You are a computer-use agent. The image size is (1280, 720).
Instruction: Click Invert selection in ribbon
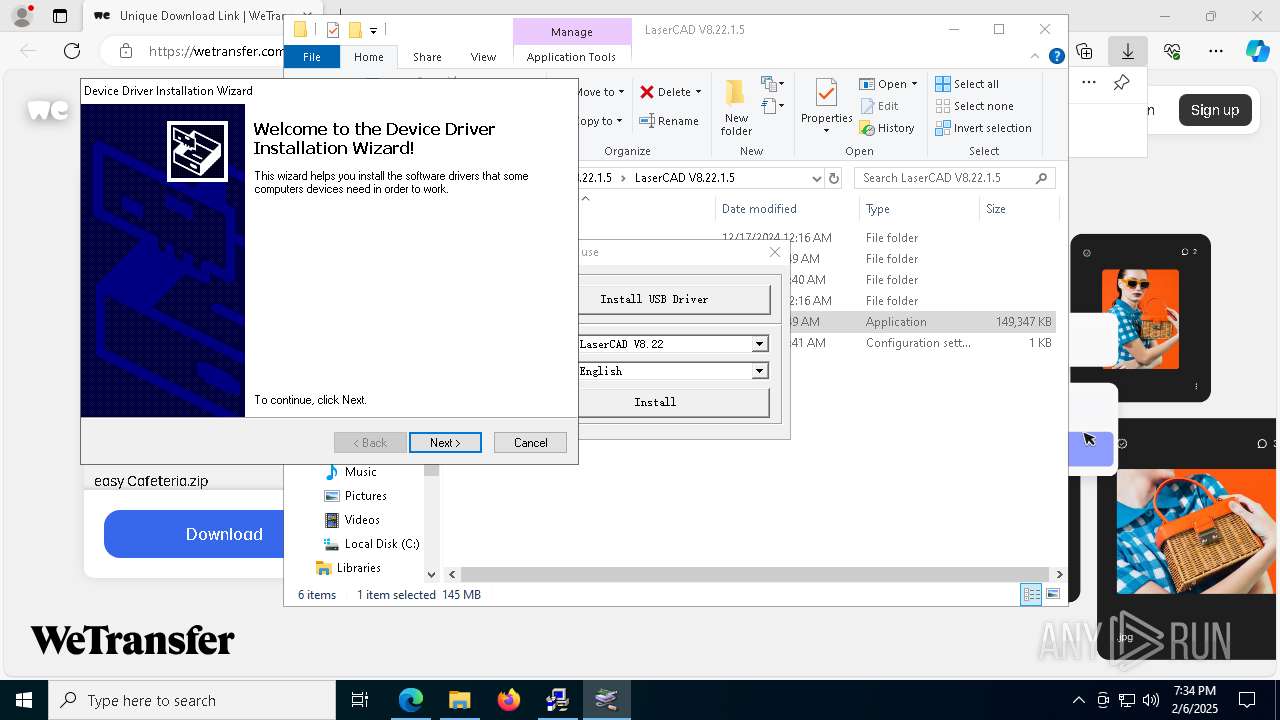point(983,128)
